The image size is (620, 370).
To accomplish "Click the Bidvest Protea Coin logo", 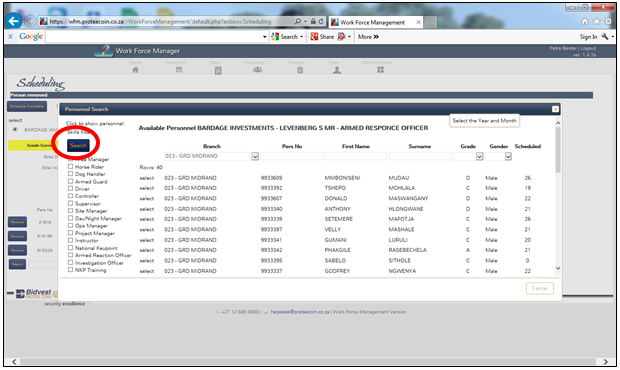I will pos(34,294).
